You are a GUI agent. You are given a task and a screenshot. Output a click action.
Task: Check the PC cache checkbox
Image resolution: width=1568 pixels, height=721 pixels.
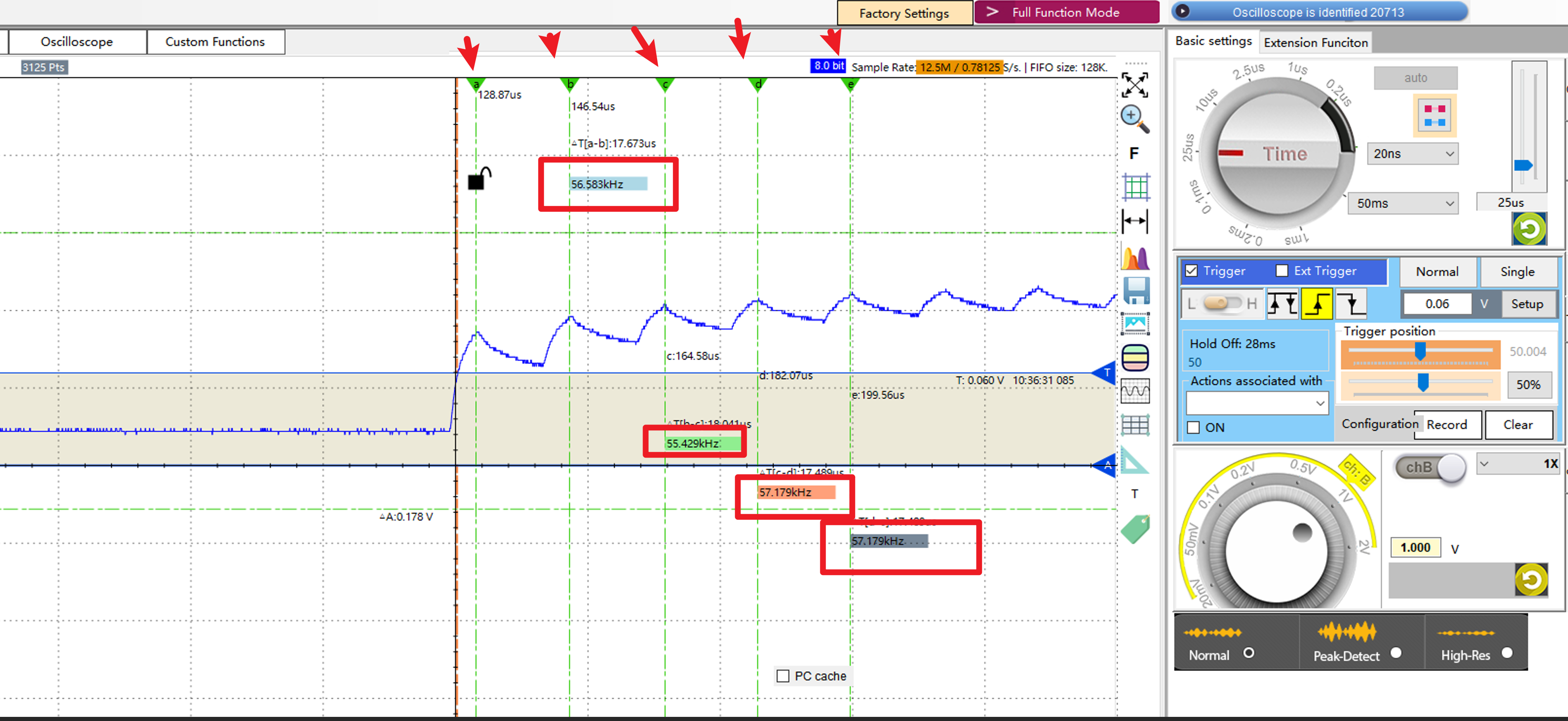784,676
